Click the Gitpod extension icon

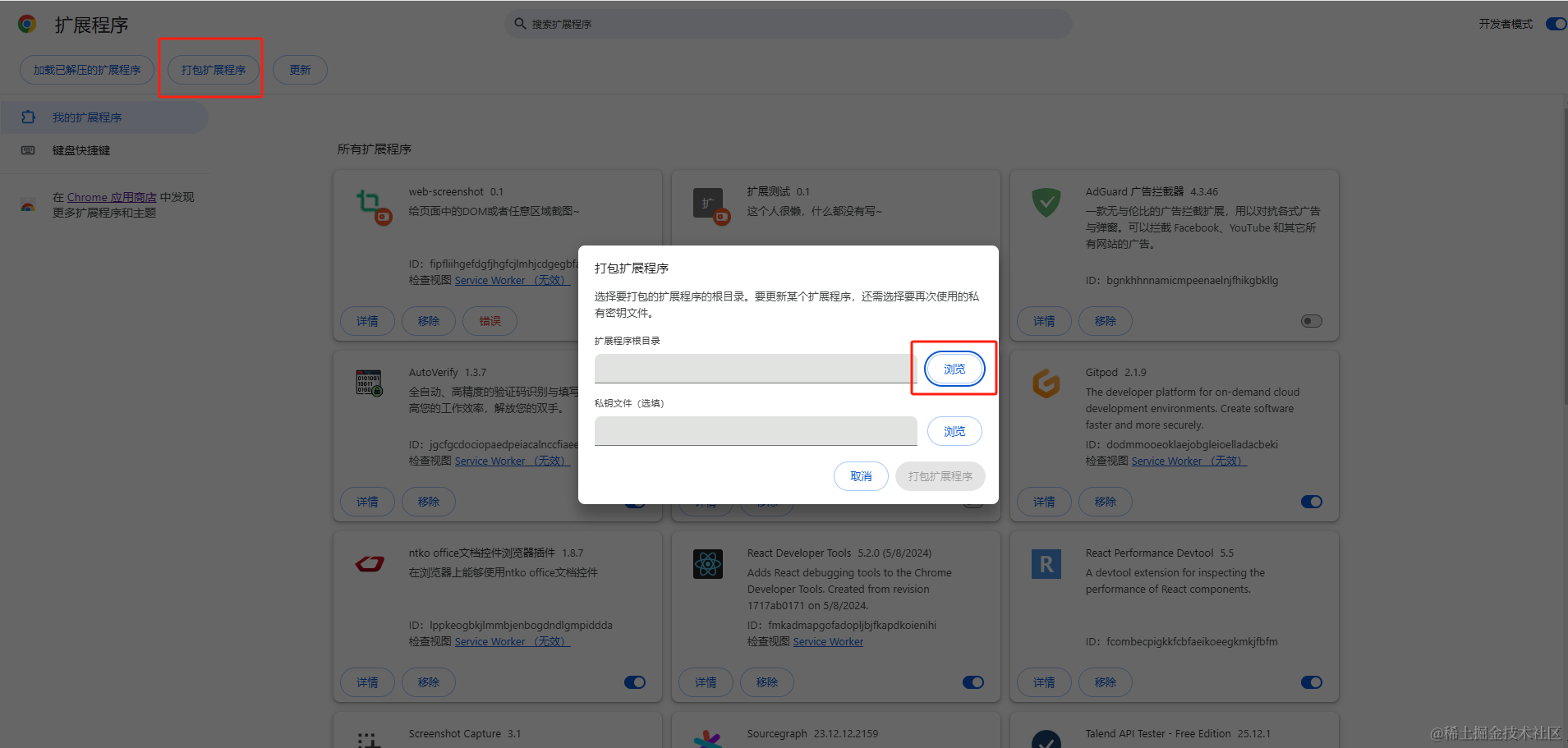pos(1046,383)
